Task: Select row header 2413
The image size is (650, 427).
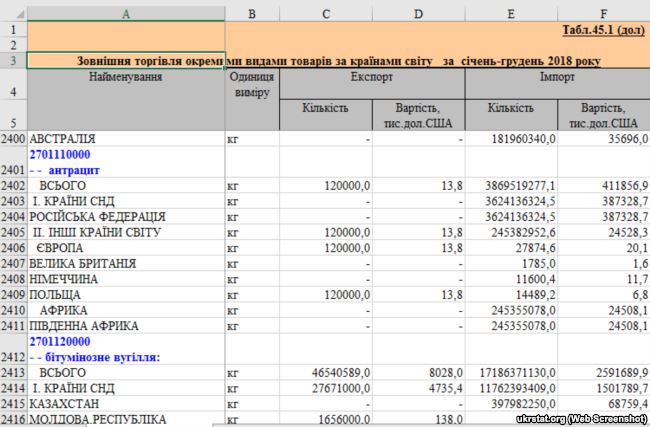Action: click(14, 373)
